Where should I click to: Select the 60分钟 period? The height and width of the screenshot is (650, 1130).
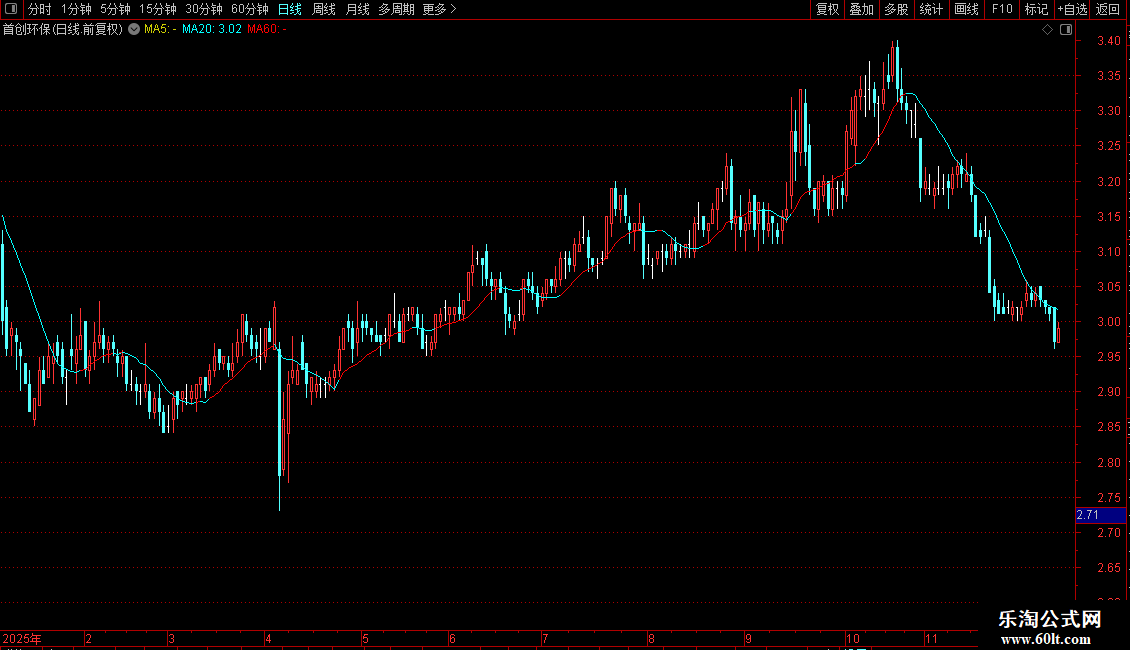tap(250, 9)
